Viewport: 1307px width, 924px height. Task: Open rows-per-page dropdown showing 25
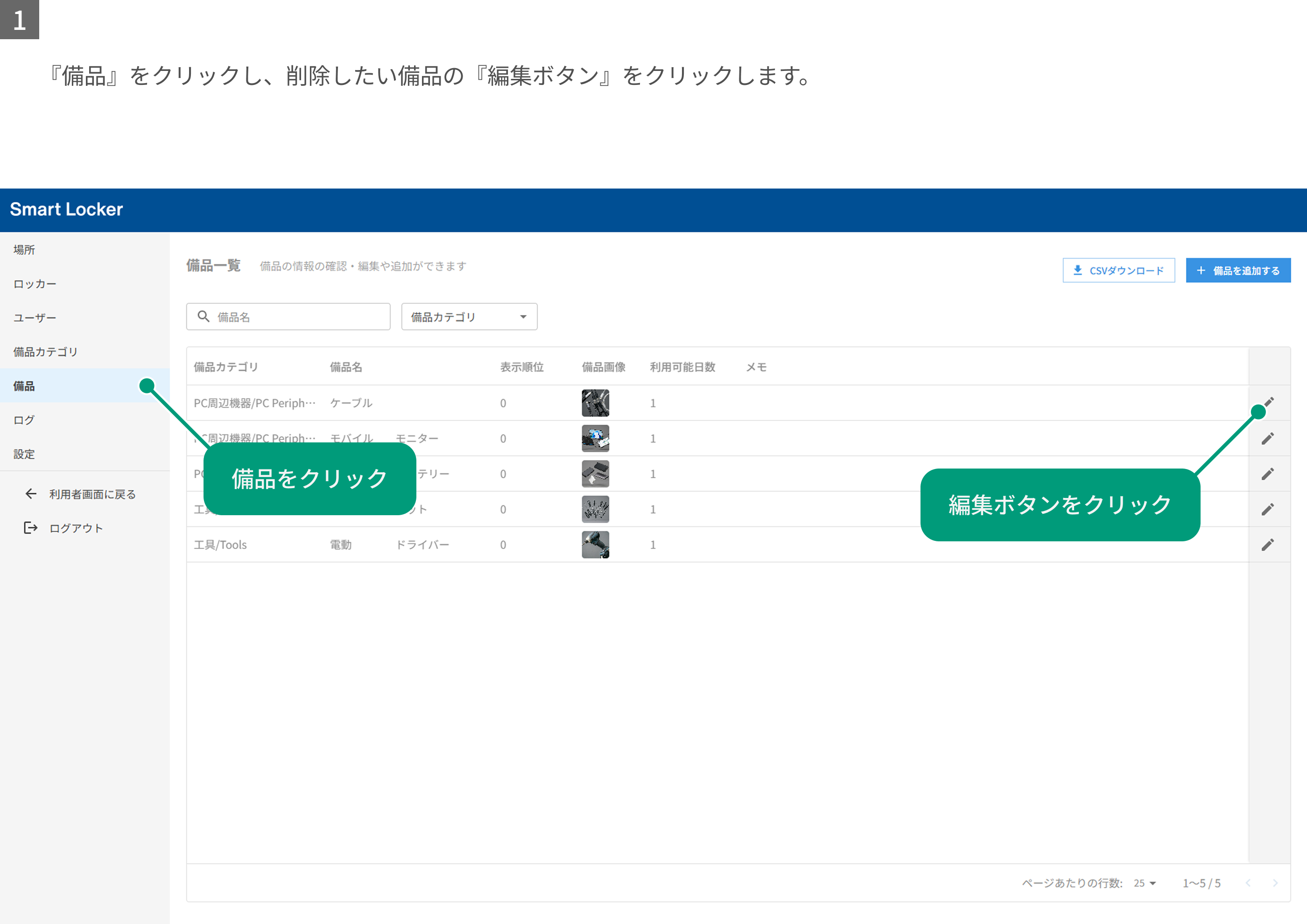tap(1144, 883)
